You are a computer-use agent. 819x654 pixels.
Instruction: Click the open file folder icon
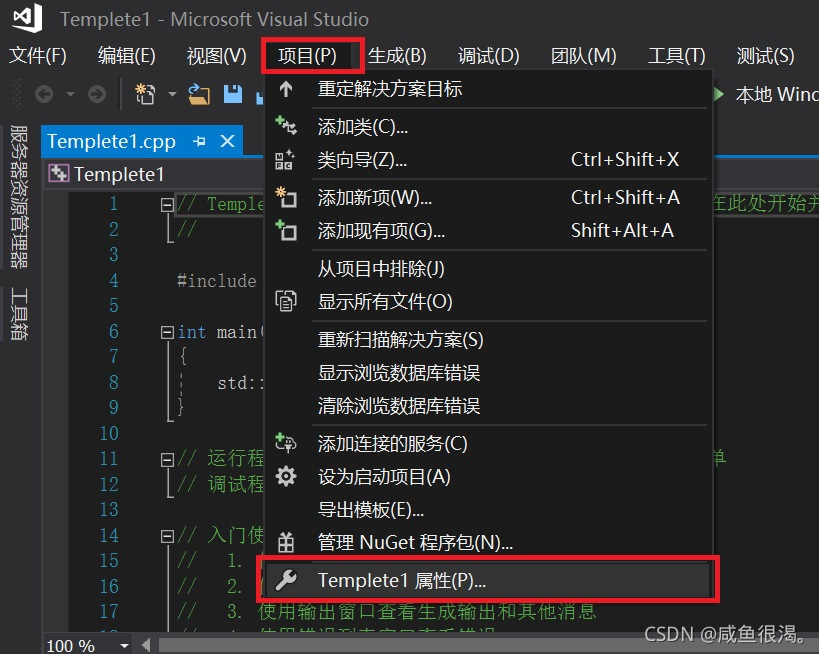click(199, 95)
